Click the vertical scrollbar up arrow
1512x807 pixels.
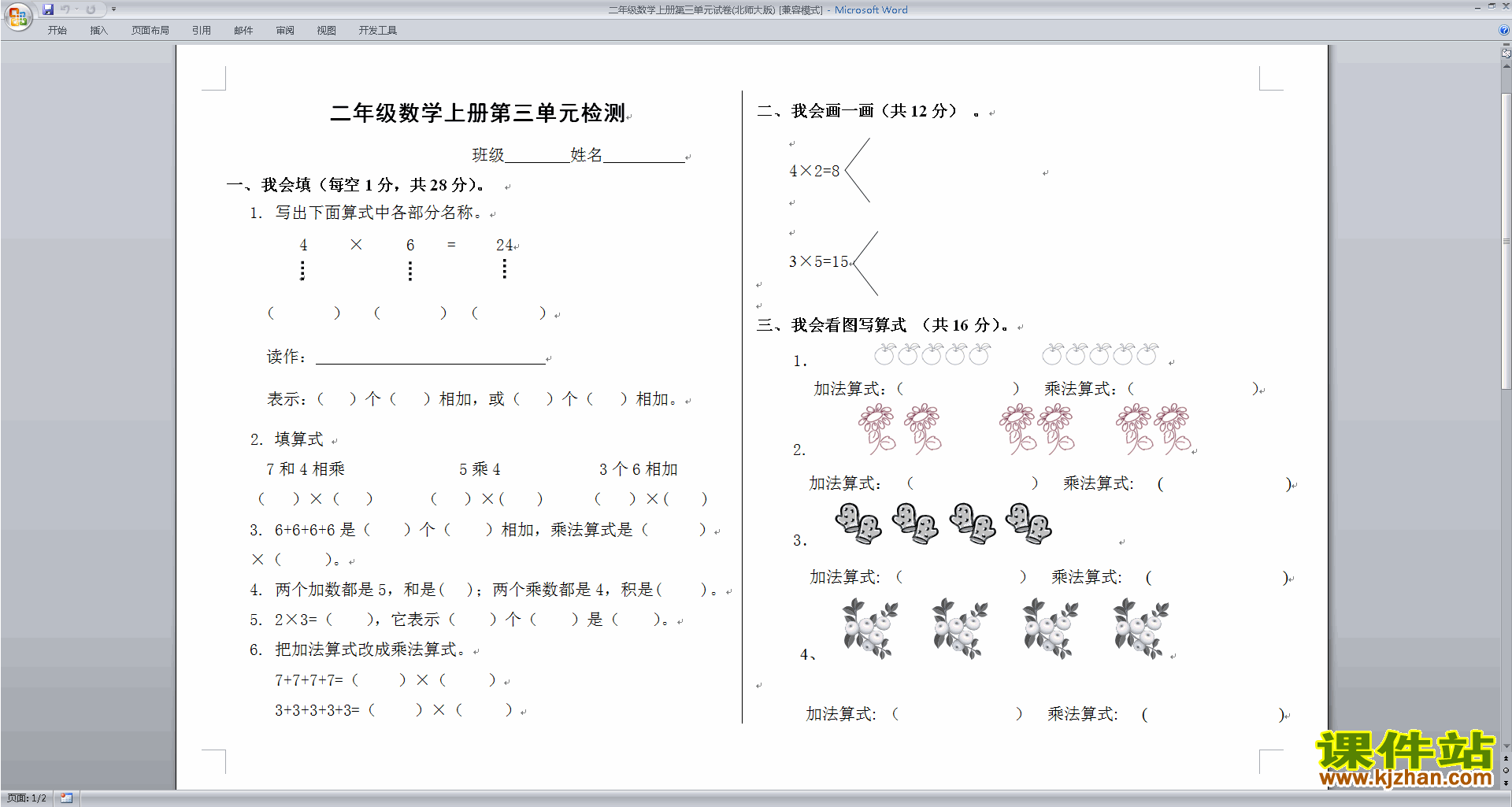pos(1506,66)
